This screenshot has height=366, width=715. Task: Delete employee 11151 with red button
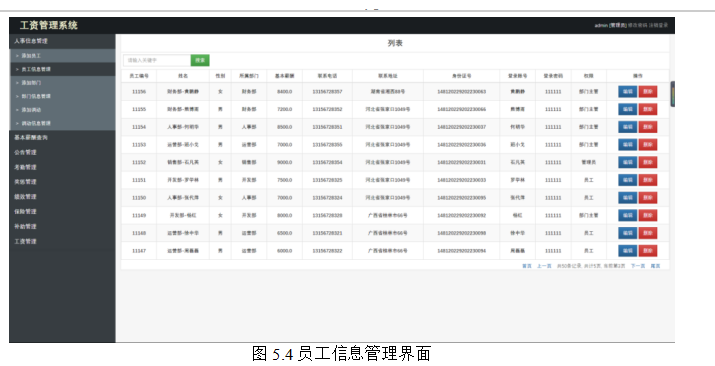[x=648, y=180]
